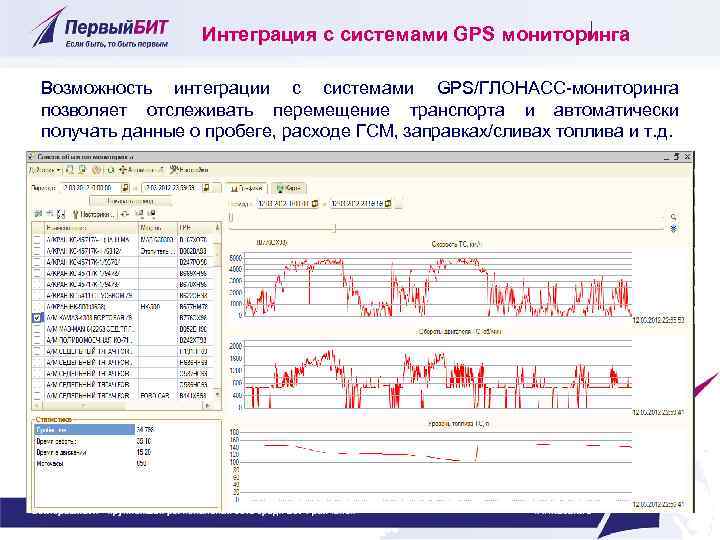Select the НК300 model cell
This screenshot has height=540, width=720.
tap(158, 307)
